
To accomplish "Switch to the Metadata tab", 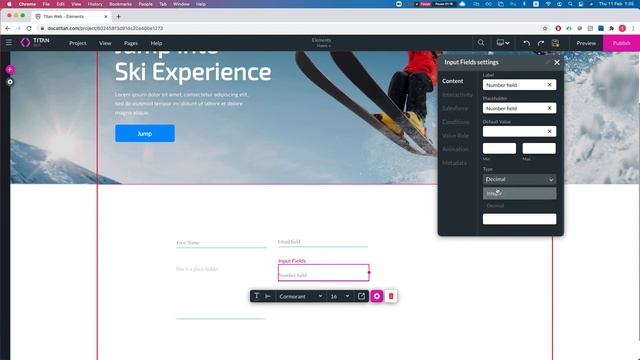I will click(x=454, y=163).
